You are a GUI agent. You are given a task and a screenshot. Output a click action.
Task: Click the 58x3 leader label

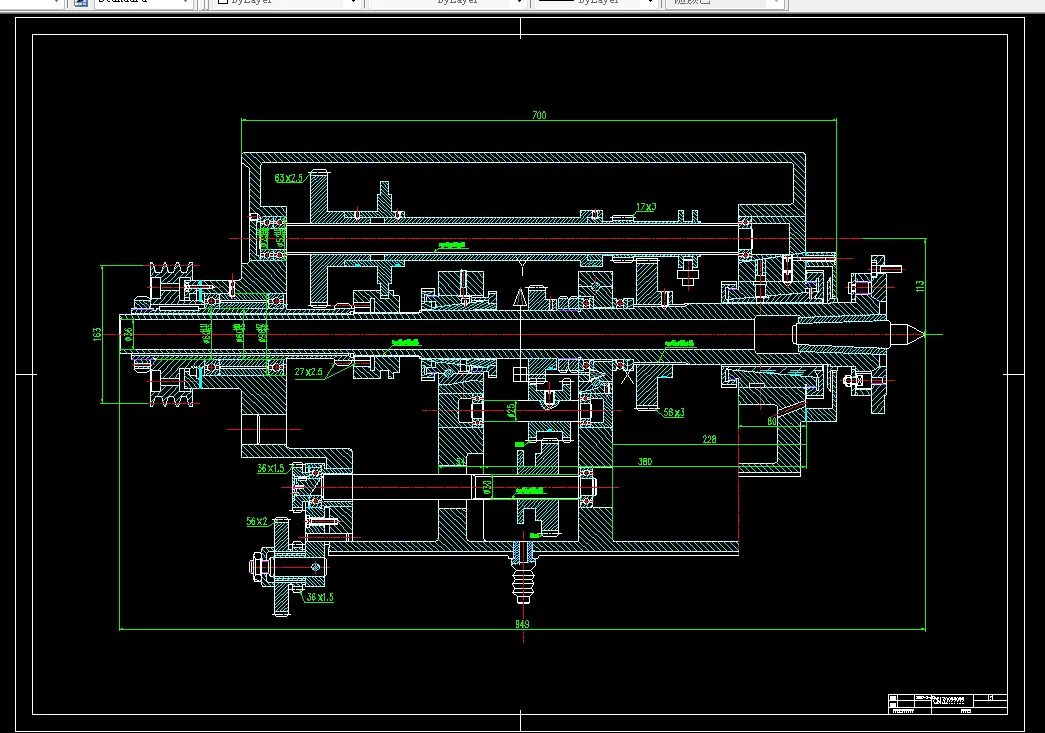[x=674, y=412]
